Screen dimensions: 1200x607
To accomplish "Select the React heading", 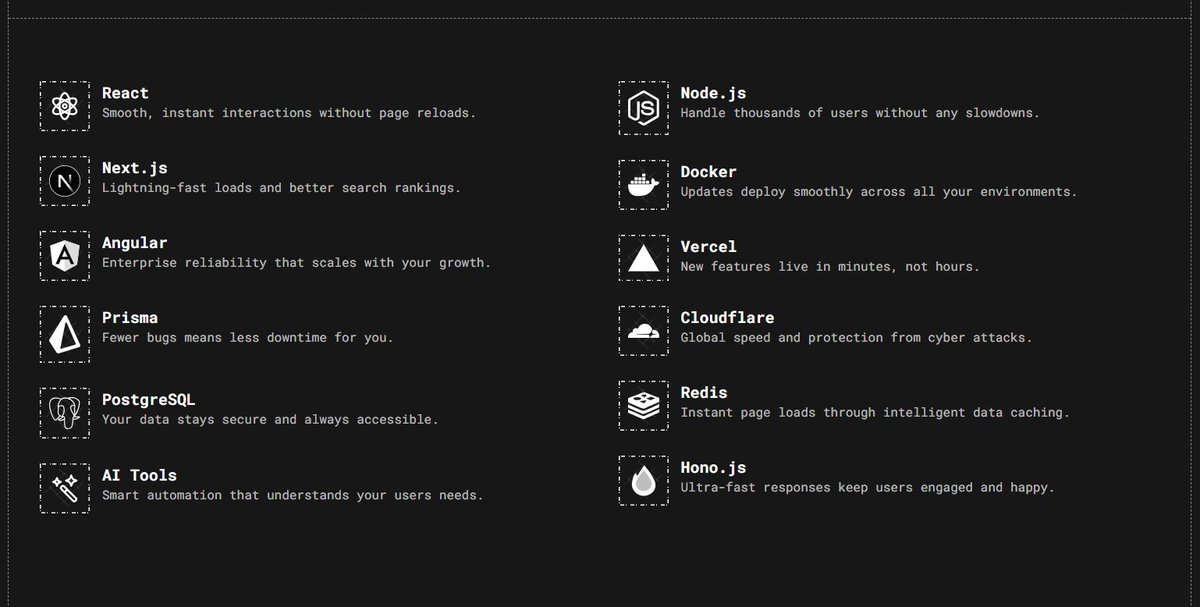I will (x=125, y=93).
